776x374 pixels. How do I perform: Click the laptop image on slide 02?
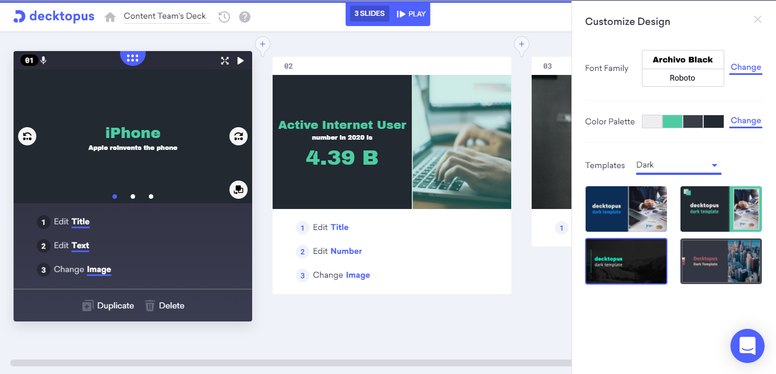coord(462,142)
